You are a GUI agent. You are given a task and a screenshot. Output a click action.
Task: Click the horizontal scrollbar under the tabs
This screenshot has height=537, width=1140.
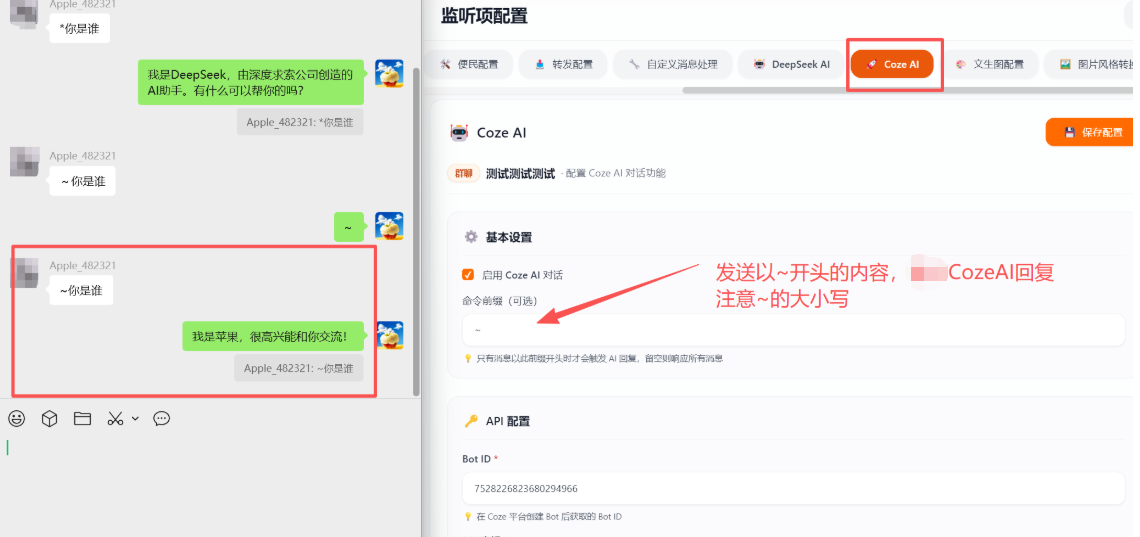pos(907,90)
